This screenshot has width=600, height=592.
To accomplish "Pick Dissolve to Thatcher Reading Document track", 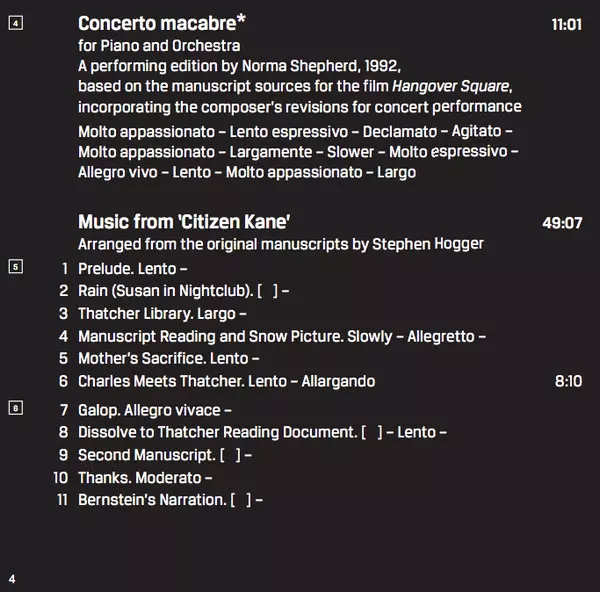I will coord(262,432).
